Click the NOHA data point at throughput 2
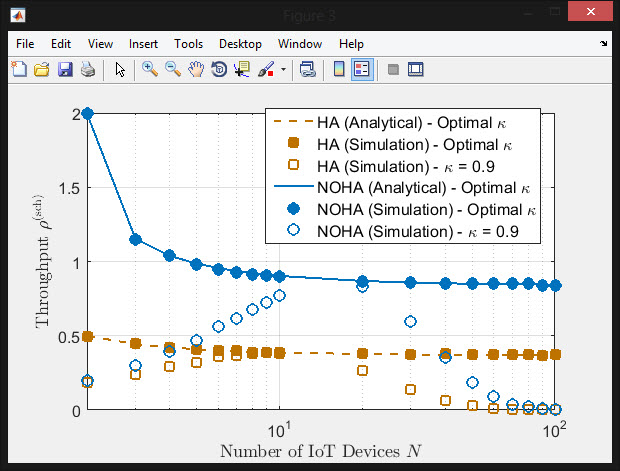Screen dimensions: 620x471 (87, 114)
